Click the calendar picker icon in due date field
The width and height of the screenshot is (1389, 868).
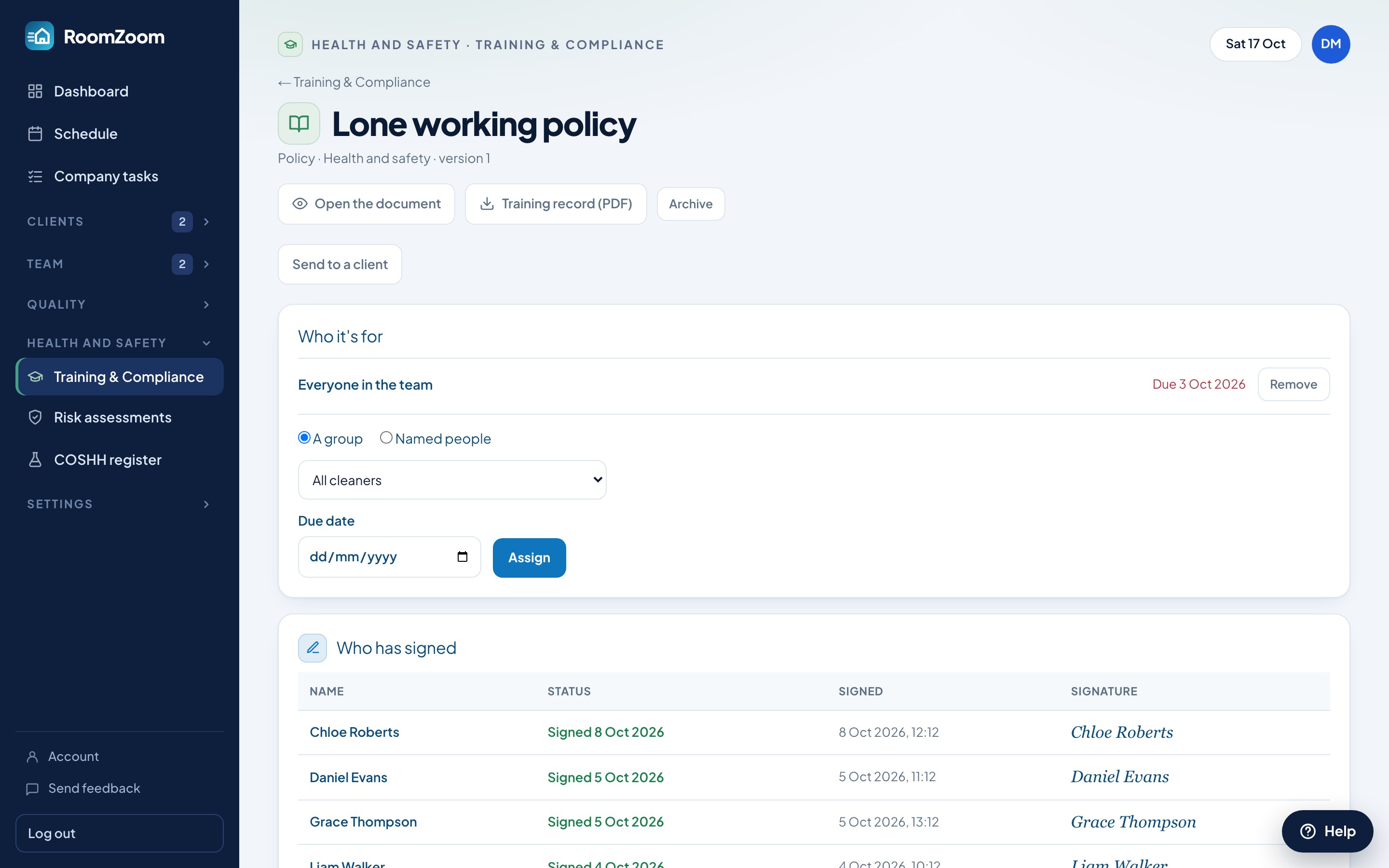click(x=462, y=557)
